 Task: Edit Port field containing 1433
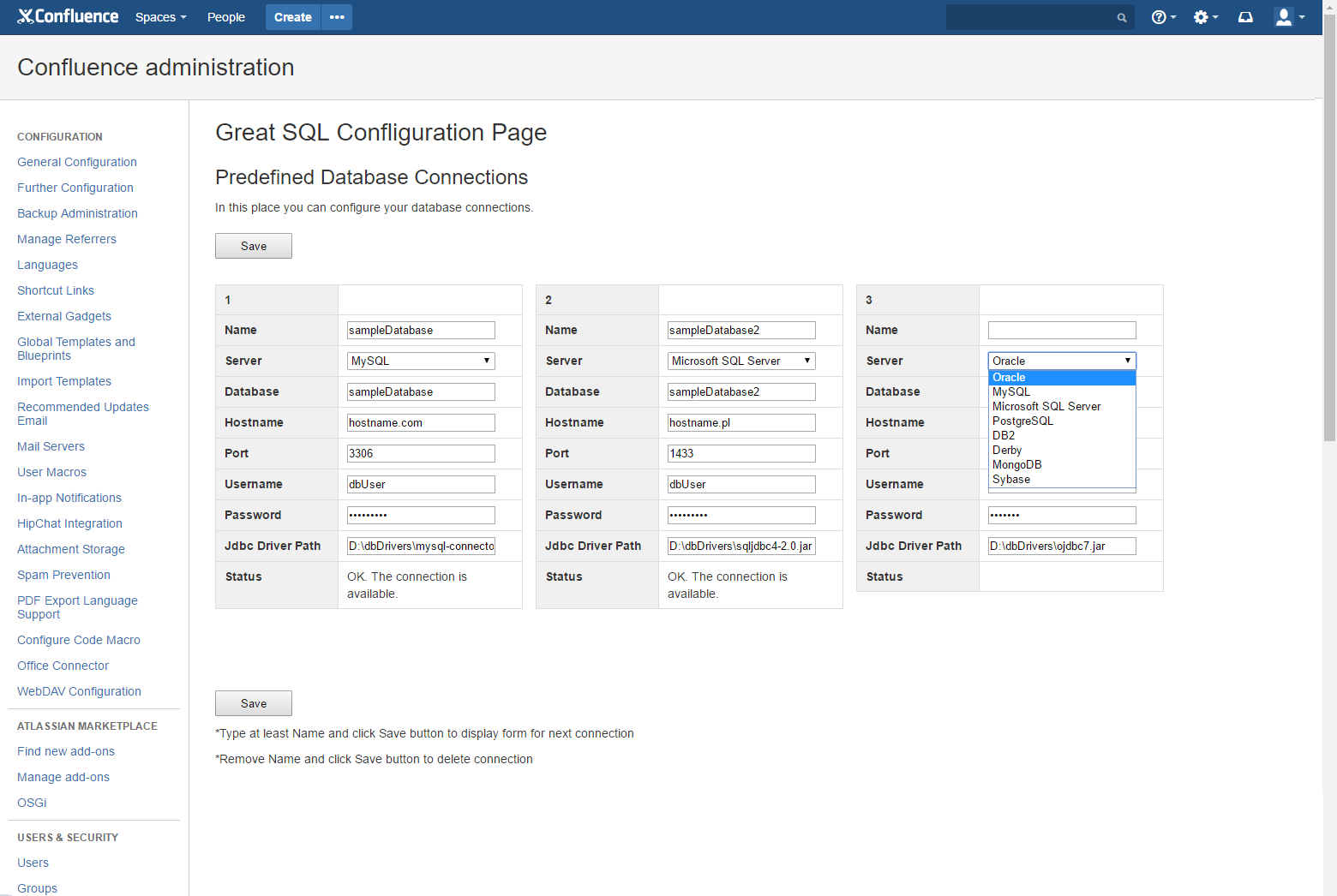[x=741, y=453]
